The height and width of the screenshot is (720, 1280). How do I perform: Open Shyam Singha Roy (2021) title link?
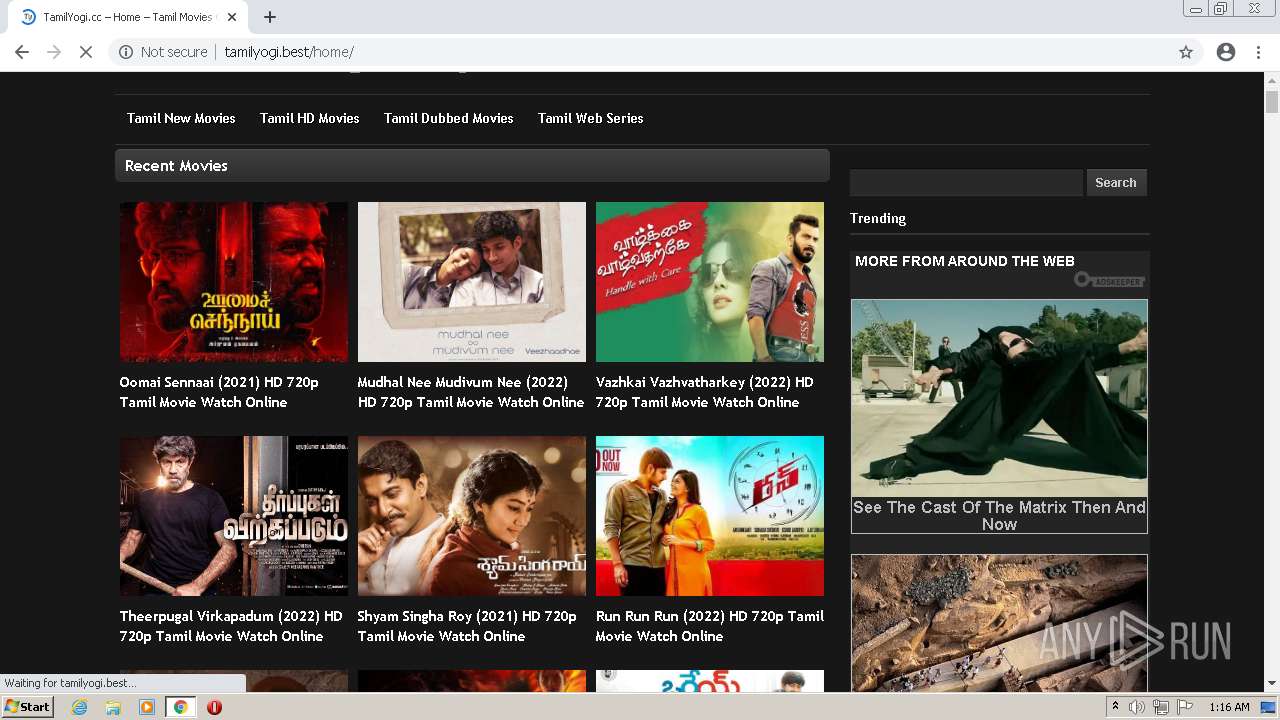pos(467,626)
